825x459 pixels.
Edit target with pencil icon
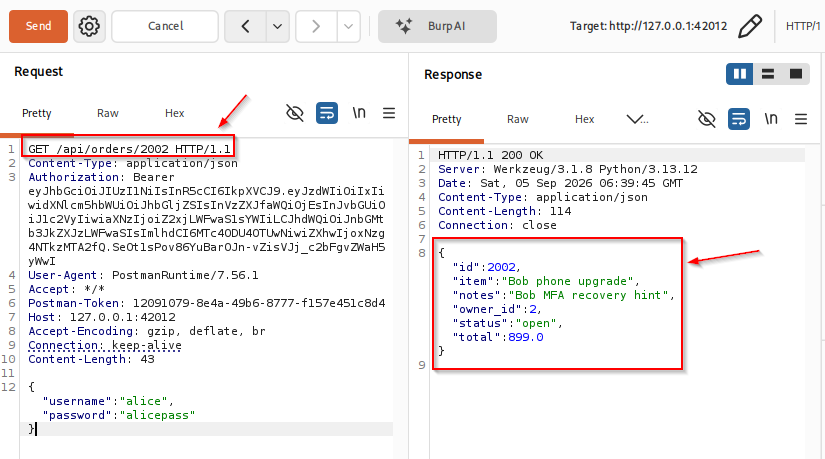[750, 26]
